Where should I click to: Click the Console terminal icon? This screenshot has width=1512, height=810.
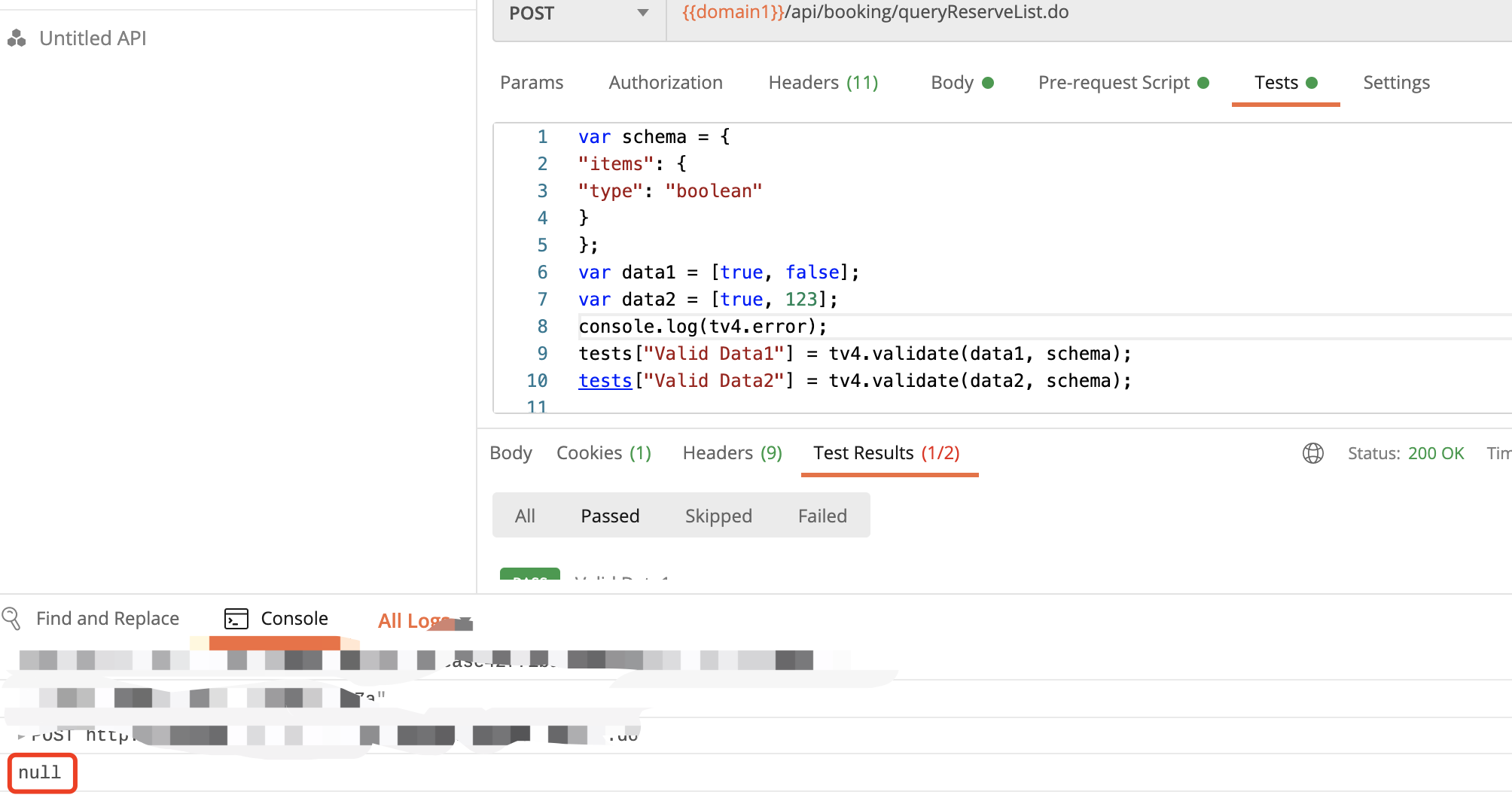tap(236, 618)
